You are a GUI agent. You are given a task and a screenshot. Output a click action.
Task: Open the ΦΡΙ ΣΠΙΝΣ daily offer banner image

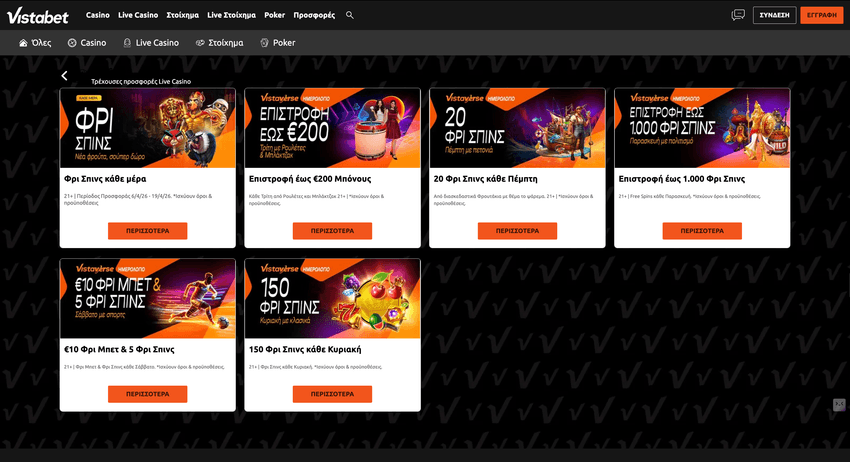[x=147, y=128]
